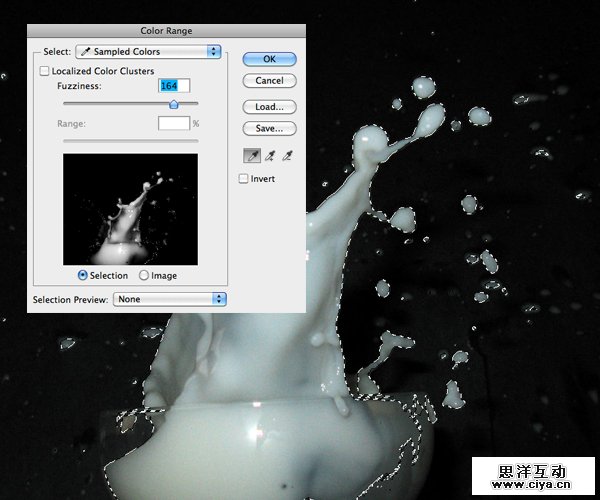The width and height of the screenshot is (600, 500).
Task: Choose the Add to Sample eyedropper
Action: [x=270, y=155]
